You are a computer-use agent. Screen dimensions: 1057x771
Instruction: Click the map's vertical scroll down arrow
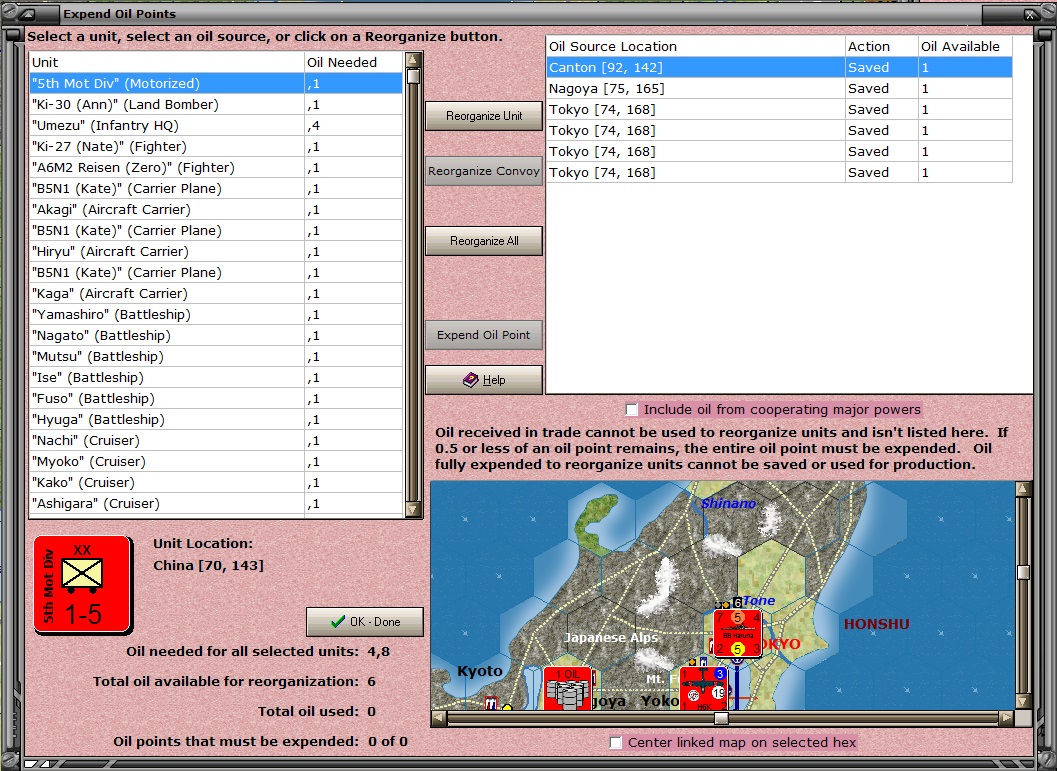[1023, 702]
